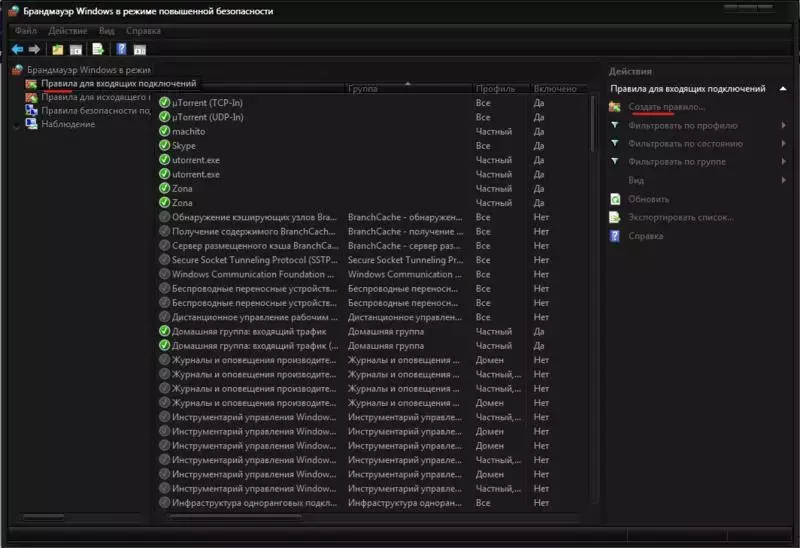Click the Обновить refresh icon
800x548 pixels.
point(615,199)
